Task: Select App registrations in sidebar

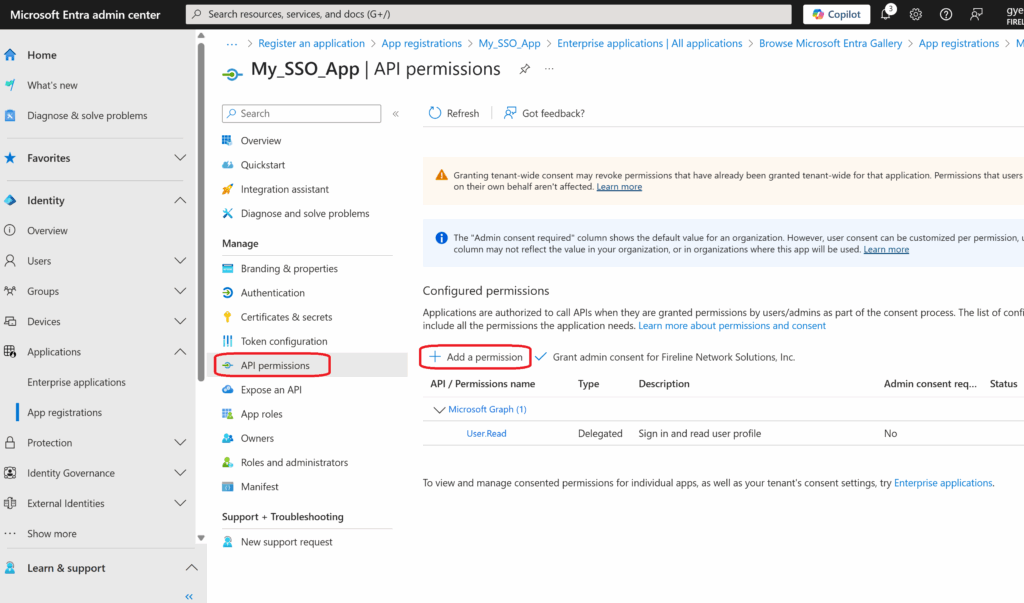Action: [65, 412]
